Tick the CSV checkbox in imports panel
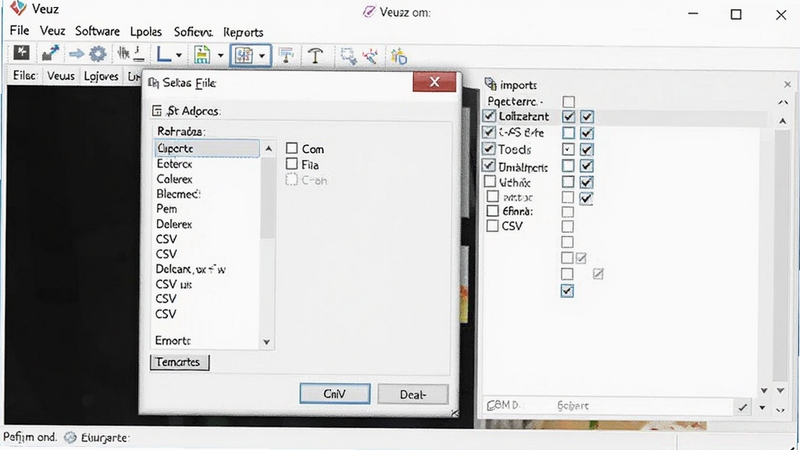Viewport: 800px width, 450px height. pyautogui.click(x=492, y=226)
